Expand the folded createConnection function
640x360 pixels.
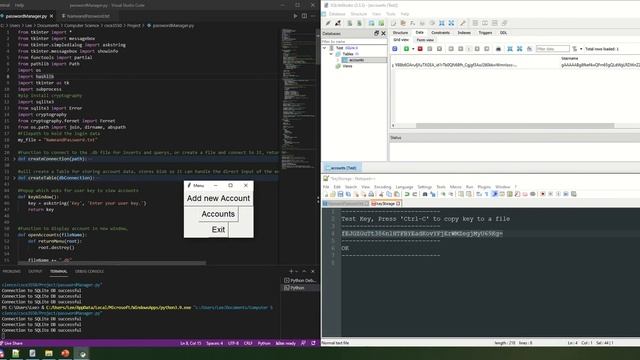14,159
